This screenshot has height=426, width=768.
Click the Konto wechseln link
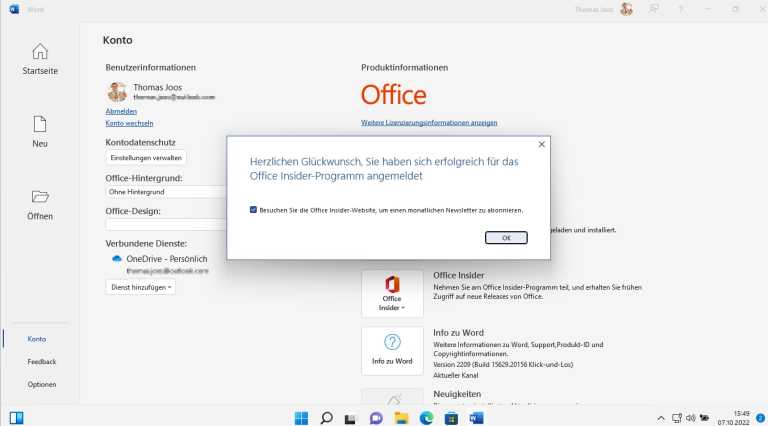coord(129,123)
